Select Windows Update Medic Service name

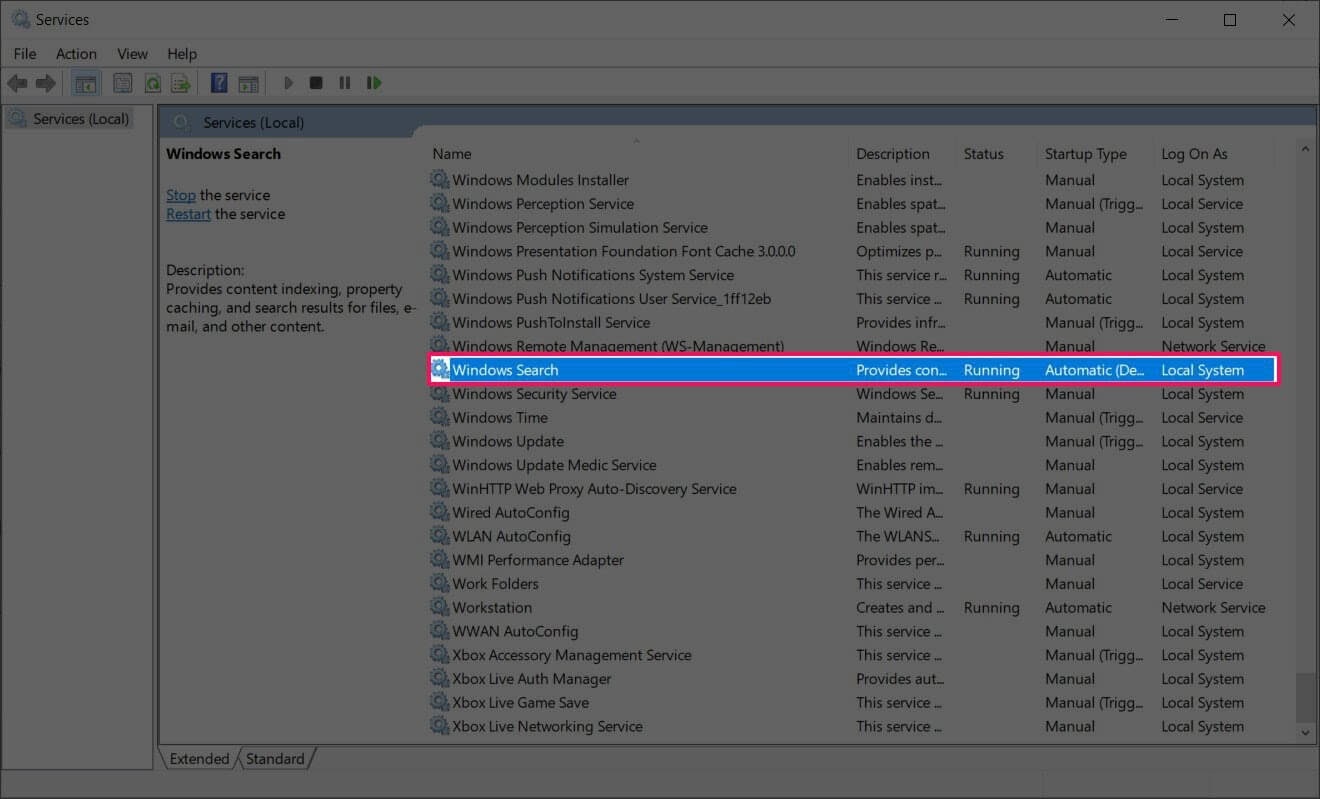tap(554, 466)
